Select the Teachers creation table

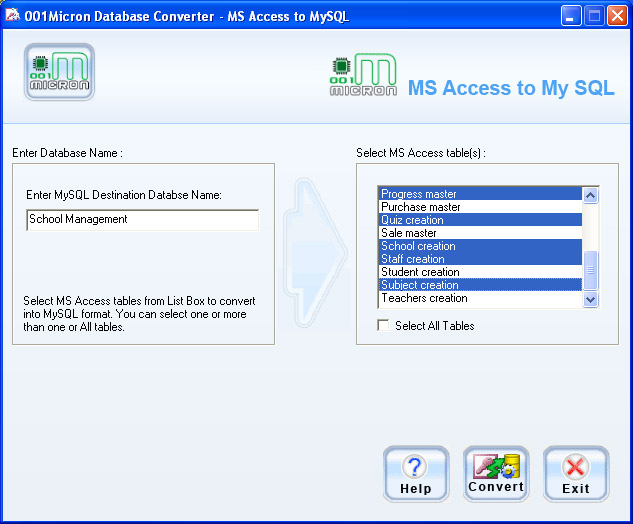[x=481, y=298]
